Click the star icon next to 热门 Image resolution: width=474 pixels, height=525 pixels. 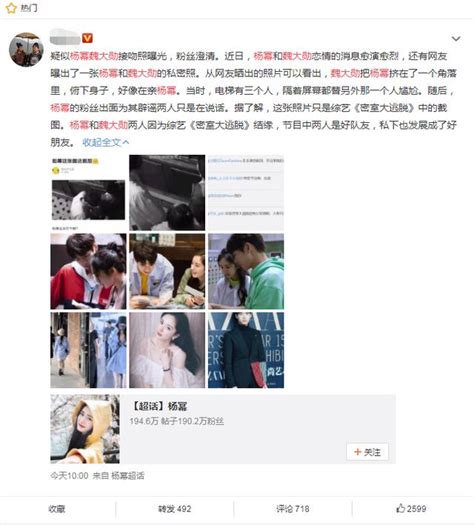(x=11, y=8)
